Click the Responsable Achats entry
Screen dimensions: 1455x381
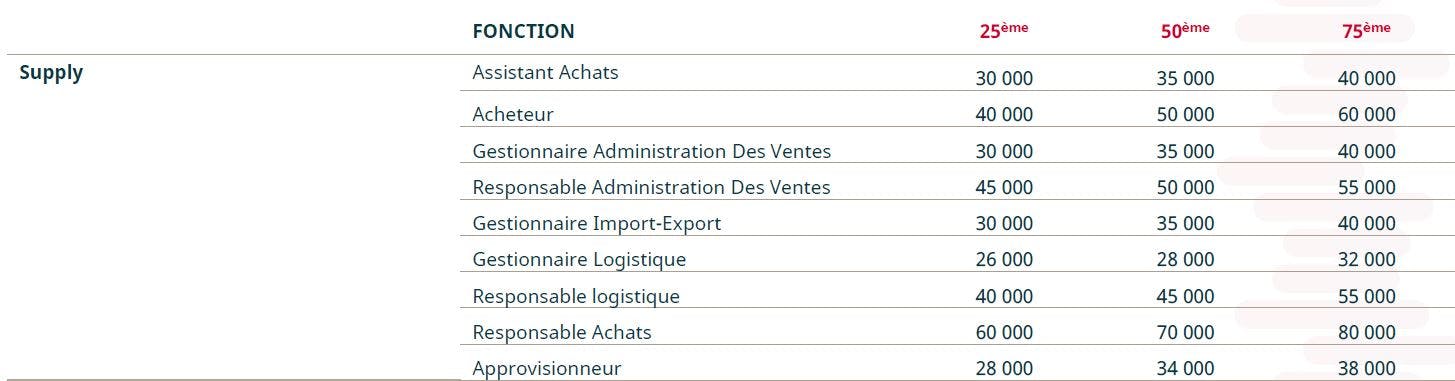(x=562, y=332)
